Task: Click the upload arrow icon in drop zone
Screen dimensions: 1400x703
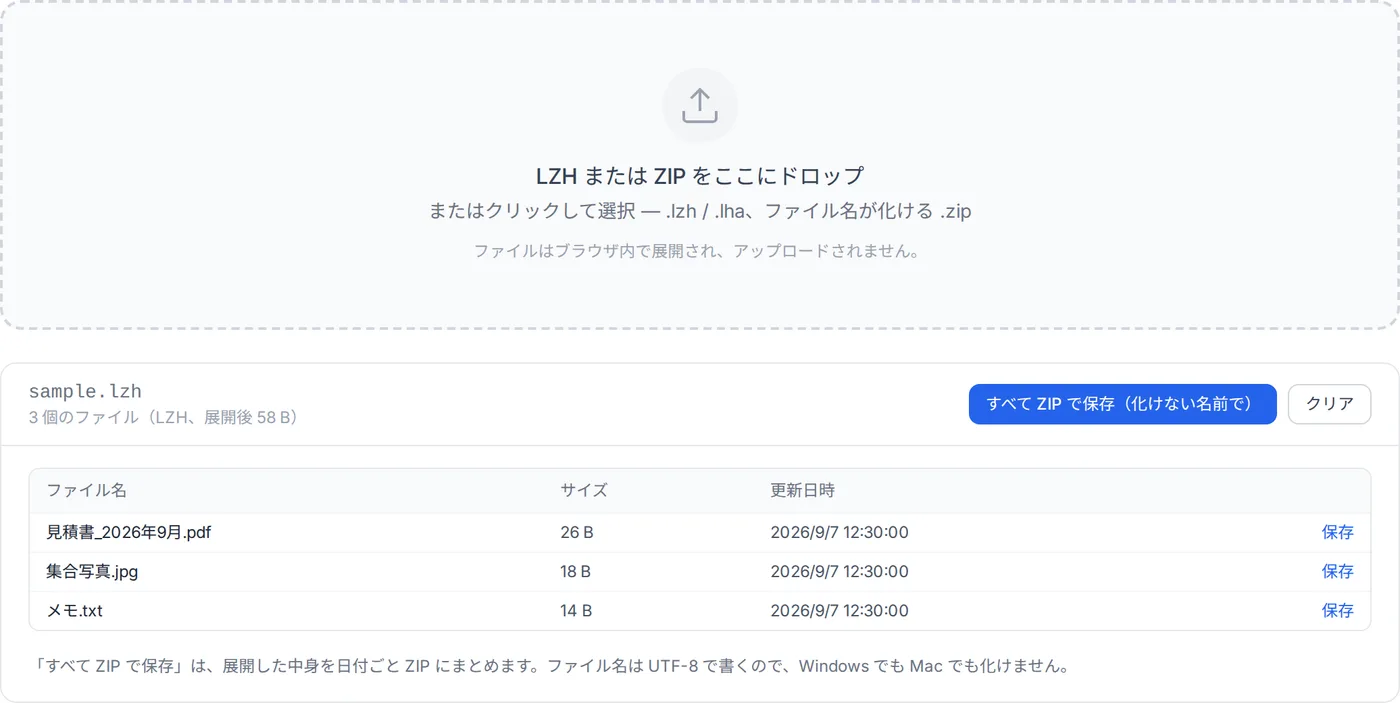Action: [x=700, y=106]
